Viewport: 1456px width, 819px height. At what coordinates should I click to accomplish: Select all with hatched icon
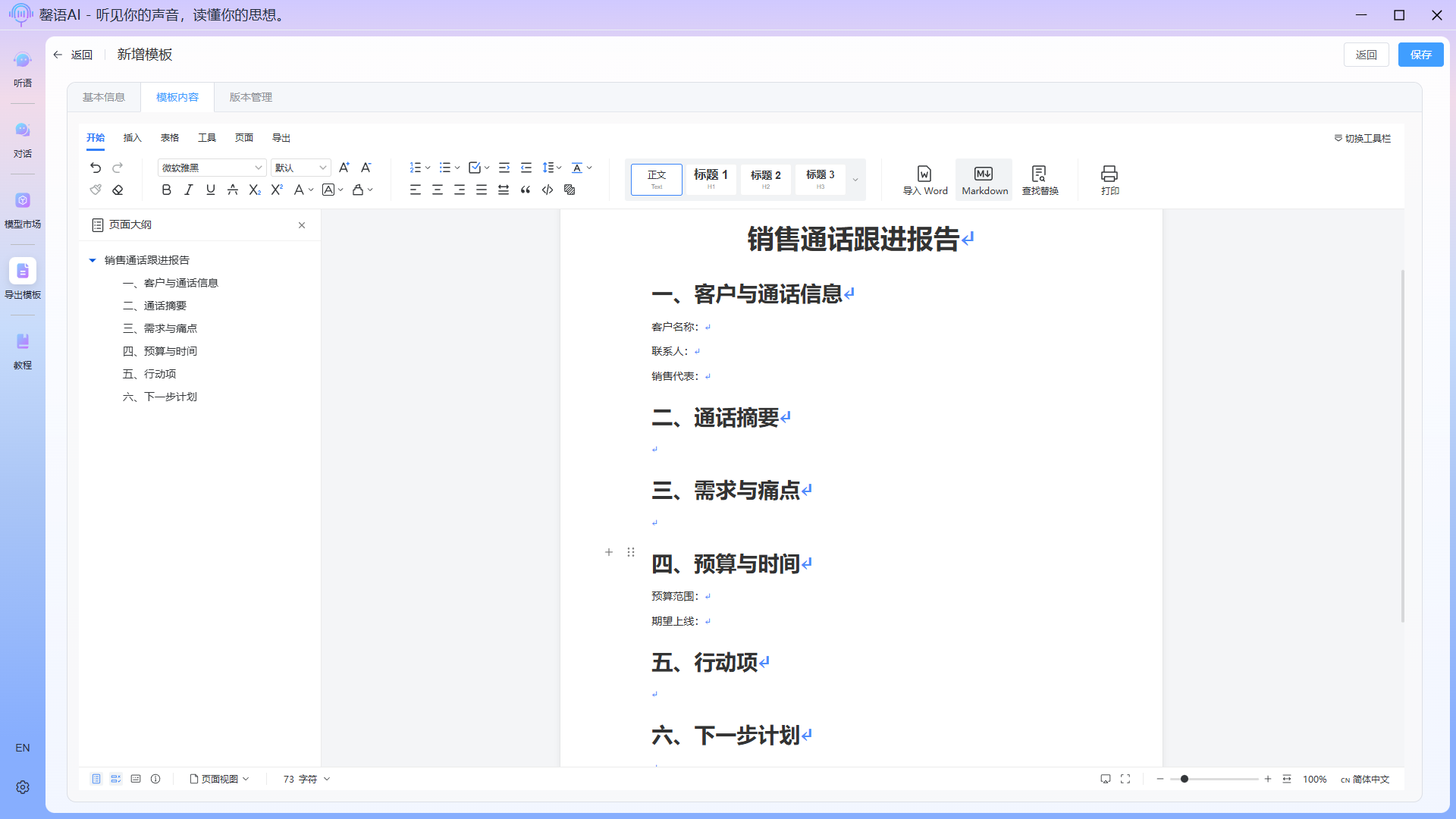click(570, 190)
